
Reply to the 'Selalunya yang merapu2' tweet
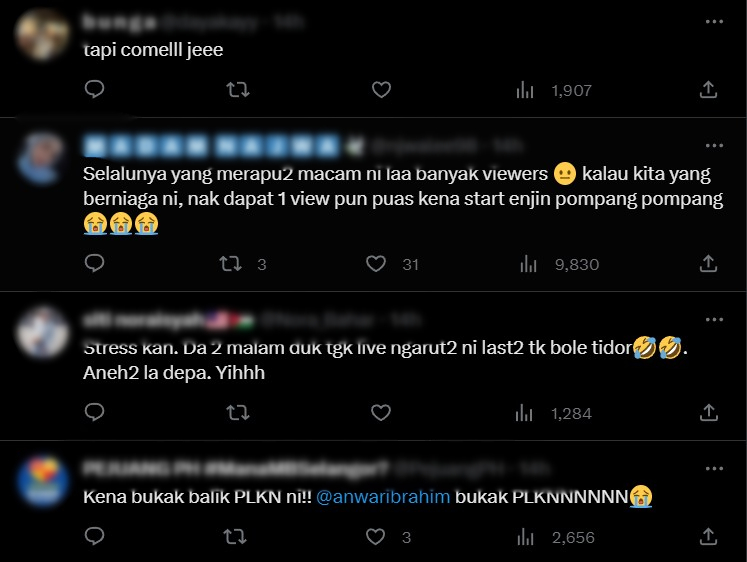tap(94, 263)
